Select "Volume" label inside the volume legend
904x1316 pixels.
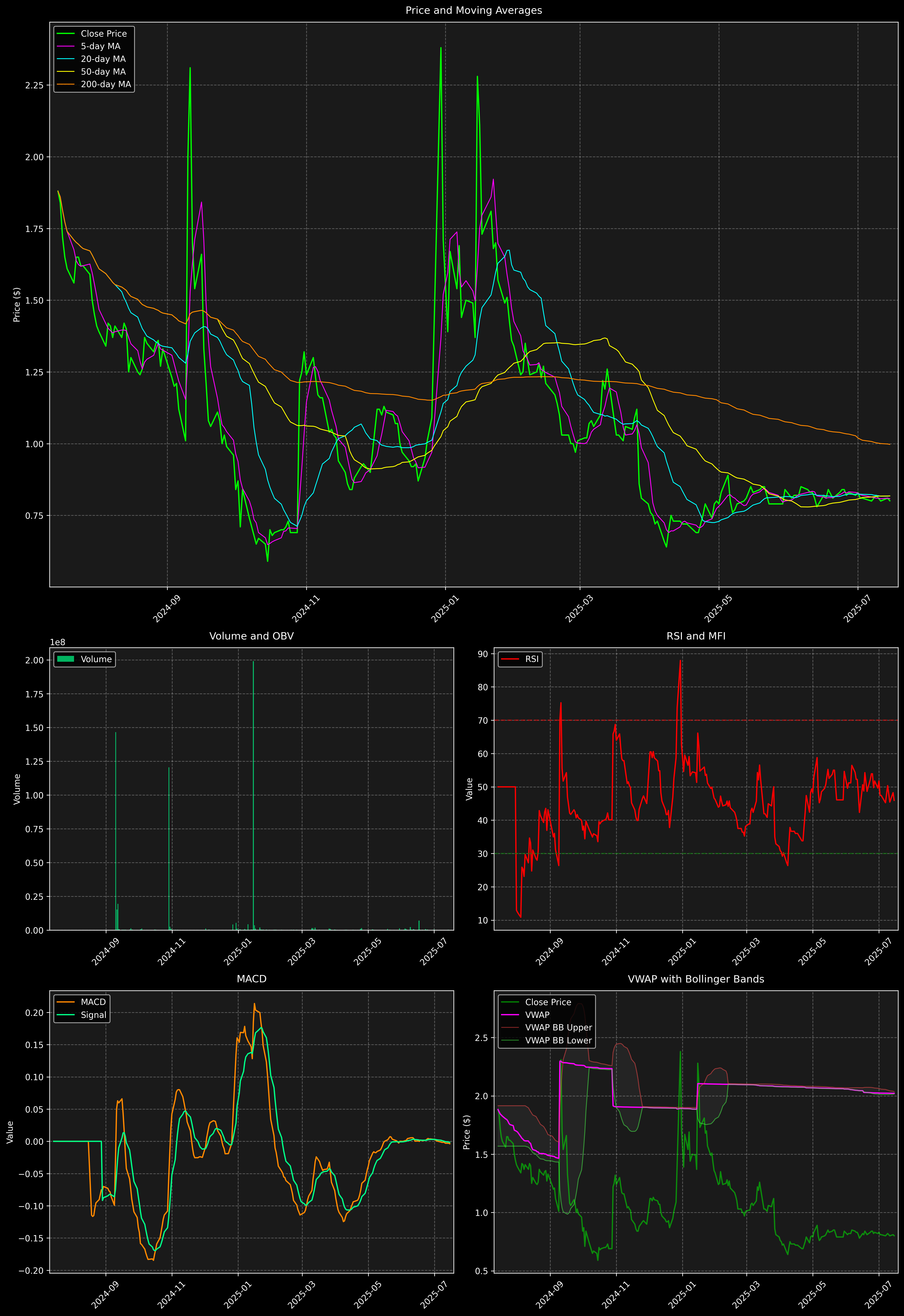[96, 659]
